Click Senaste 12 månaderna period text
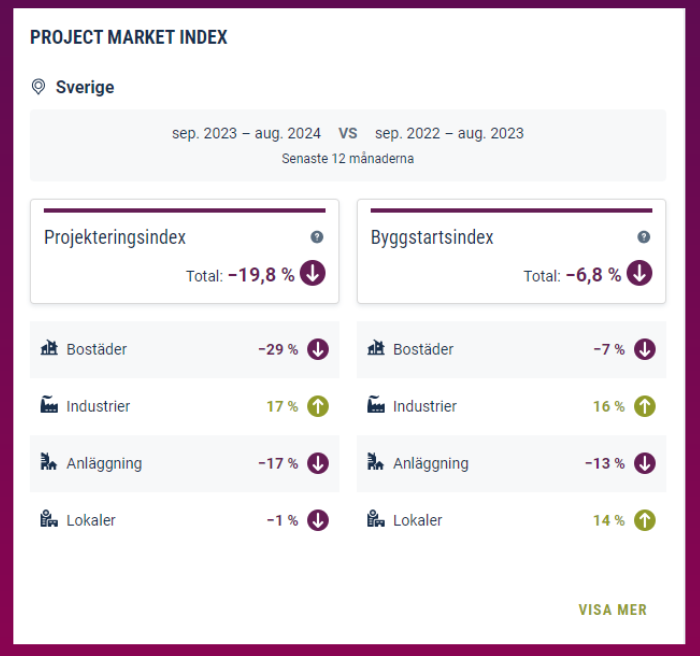 [x=348, y=159]
